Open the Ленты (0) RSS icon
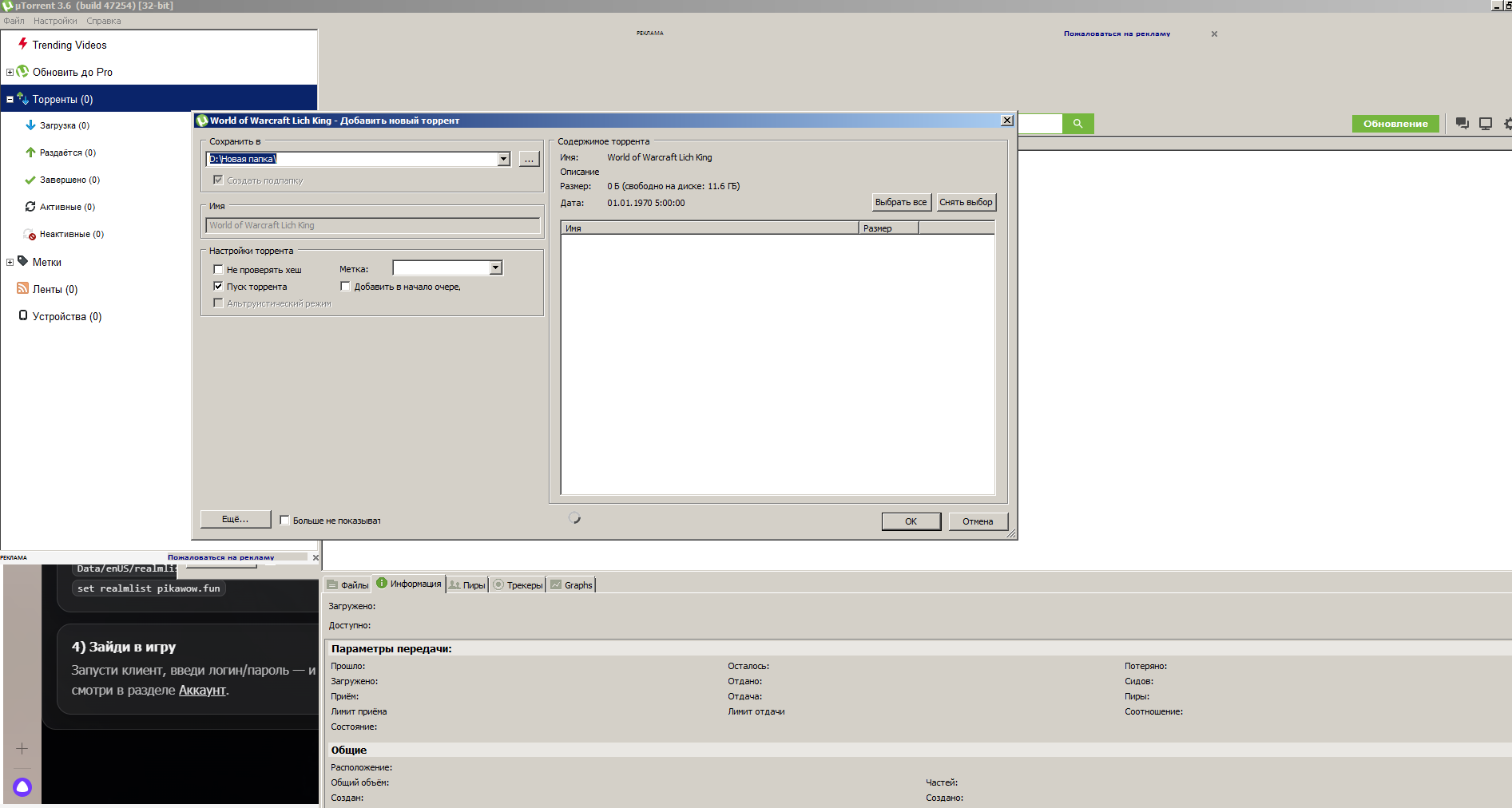This screenshot has height=808, width=1512. tap(22, 288)
